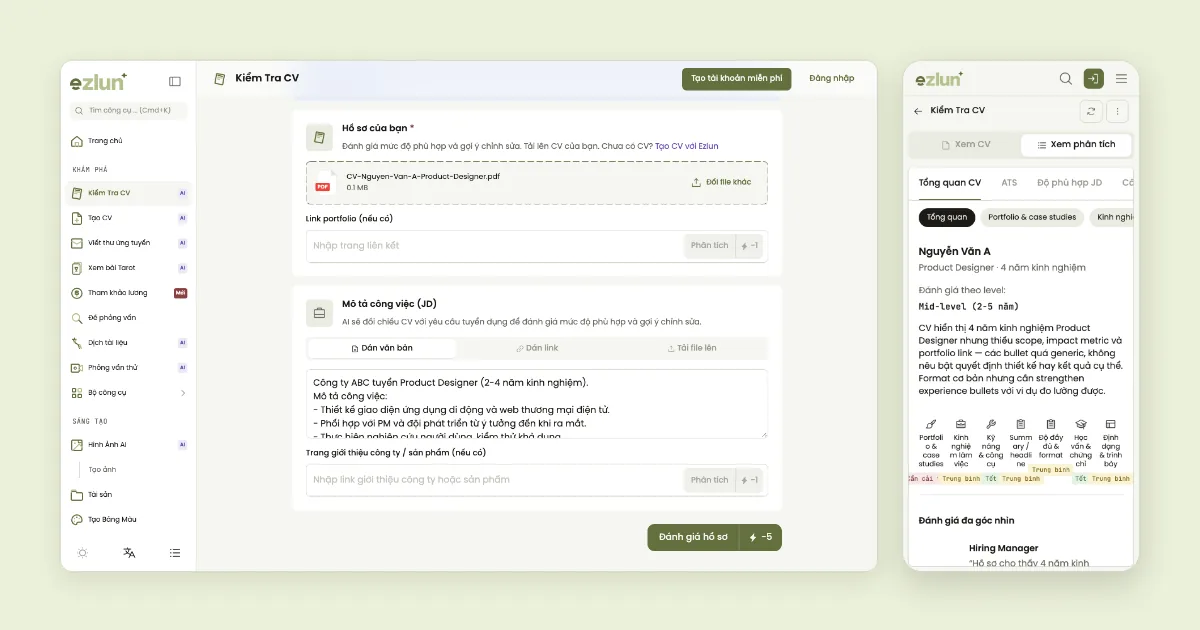Open the Tài sản folder icon
The height and width of the screenshot is (630, 1200).
pos(77,495)
